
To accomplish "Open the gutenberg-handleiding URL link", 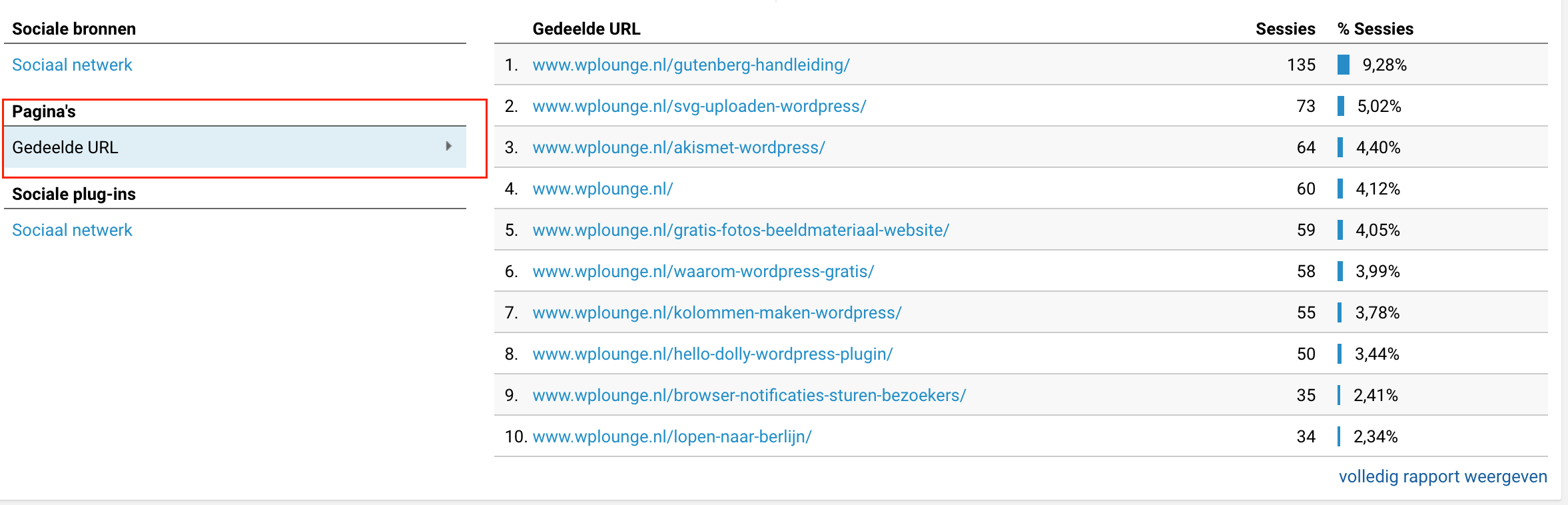I will pyautogui.click(x=691, y=65).
